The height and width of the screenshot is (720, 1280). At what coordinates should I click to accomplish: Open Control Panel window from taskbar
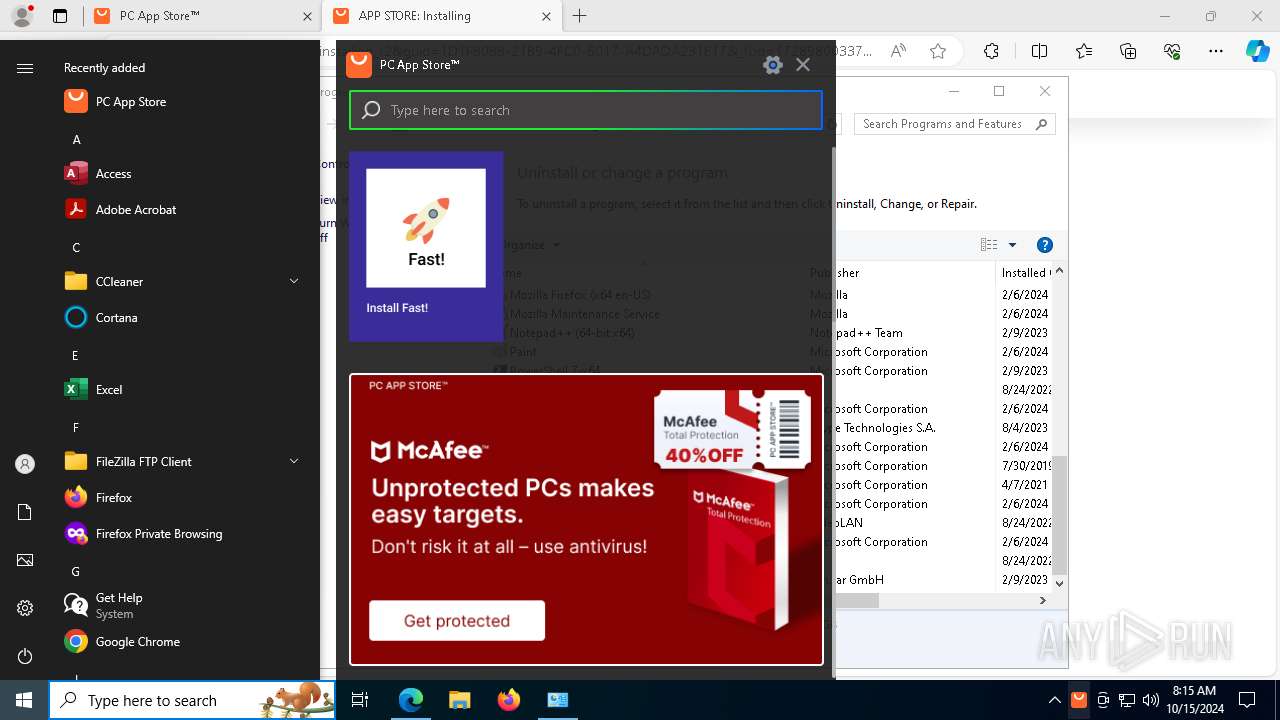tap(557, 700)
